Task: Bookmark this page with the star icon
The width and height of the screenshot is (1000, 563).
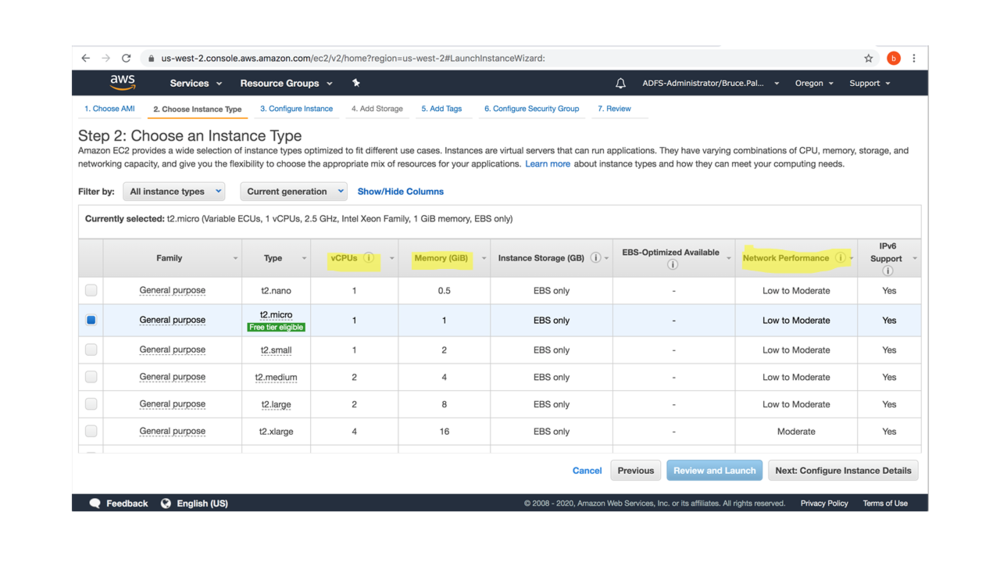Action: pyautogui.click(x=868, y=58)
